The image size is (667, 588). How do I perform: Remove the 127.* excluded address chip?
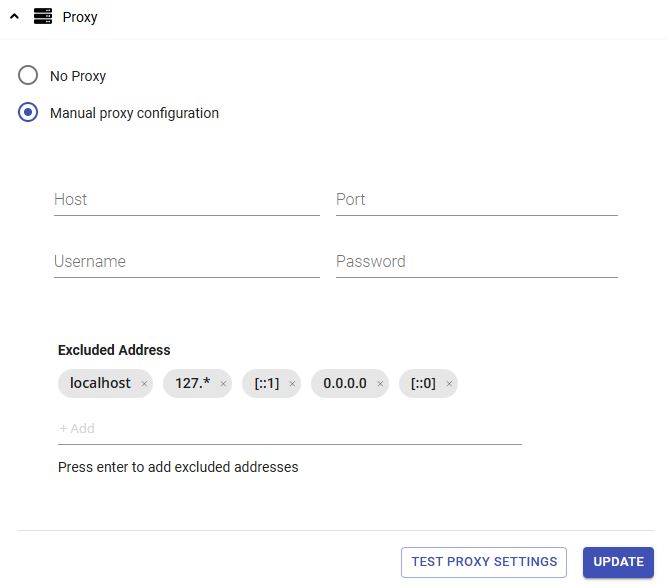tap(223, 384)
